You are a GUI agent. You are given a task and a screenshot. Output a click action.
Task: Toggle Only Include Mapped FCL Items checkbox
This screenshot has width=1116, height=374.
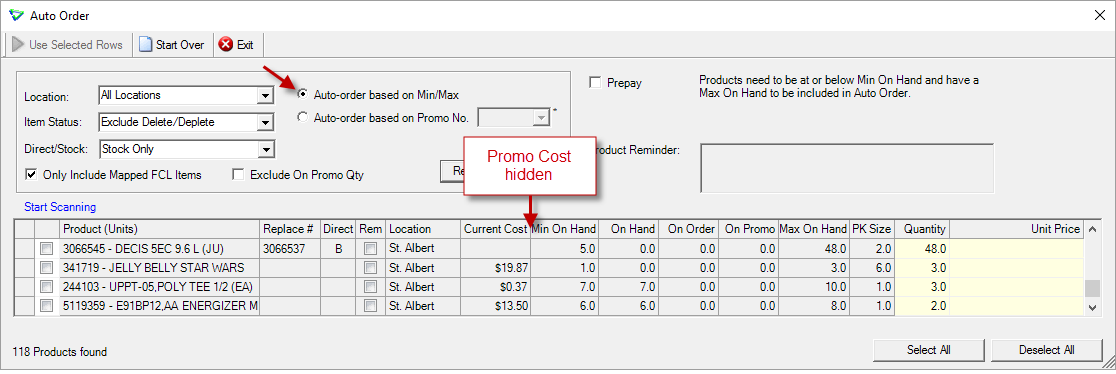click(x=31, y=174)
